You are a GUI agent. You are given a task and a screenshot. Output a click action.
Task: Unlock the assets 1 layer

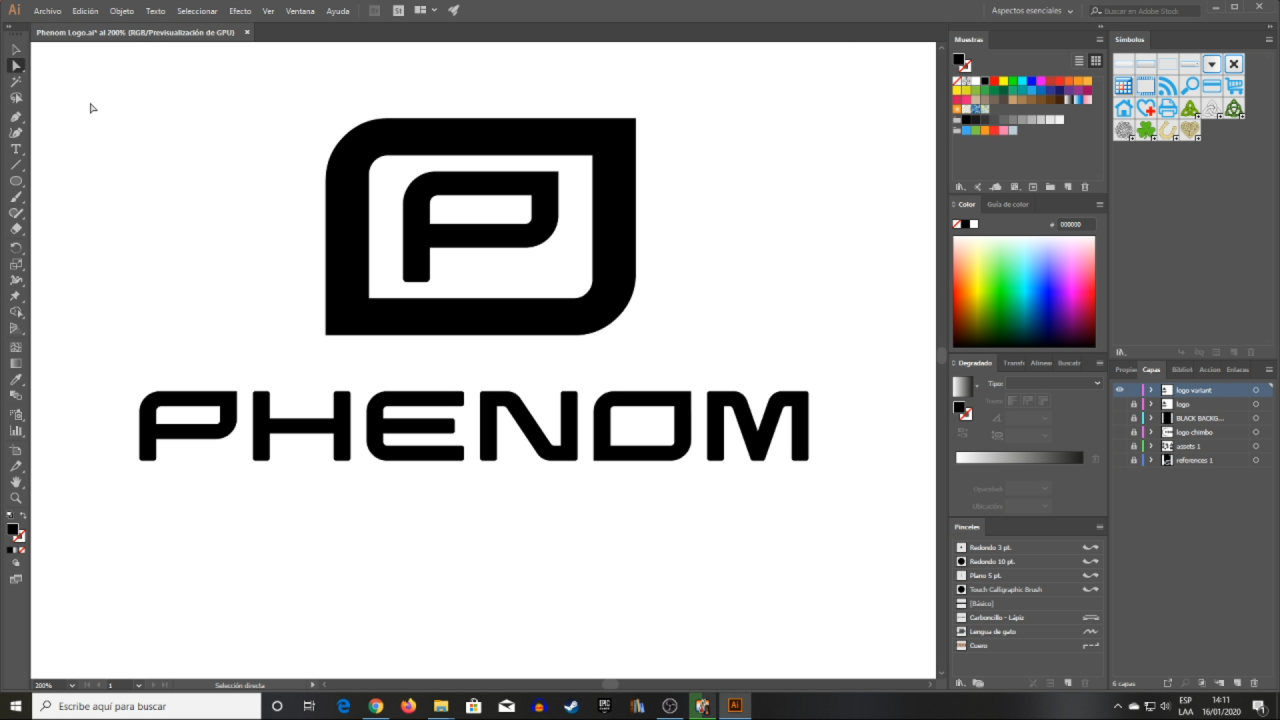[1133, 446]
